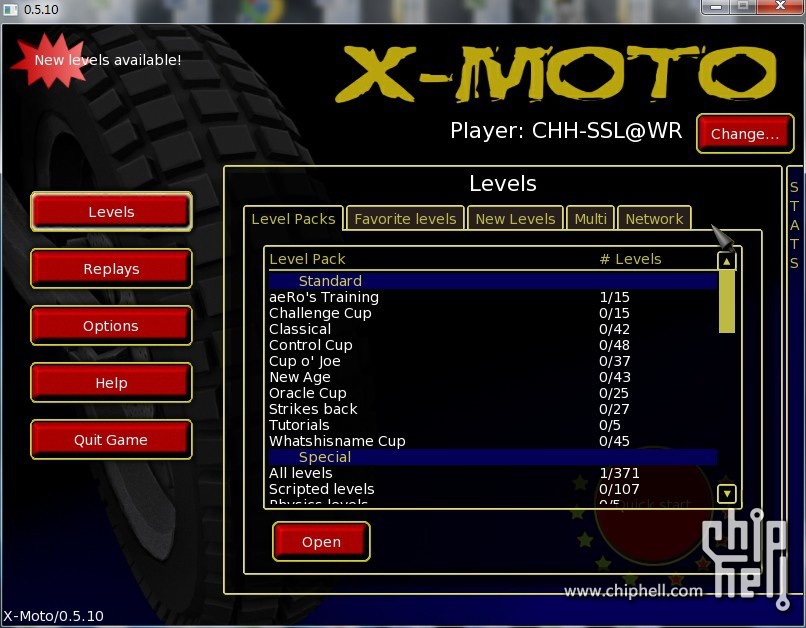Select Cup o' Joe level pack
This screenshot has height=628, width=806.
[492, 361]
